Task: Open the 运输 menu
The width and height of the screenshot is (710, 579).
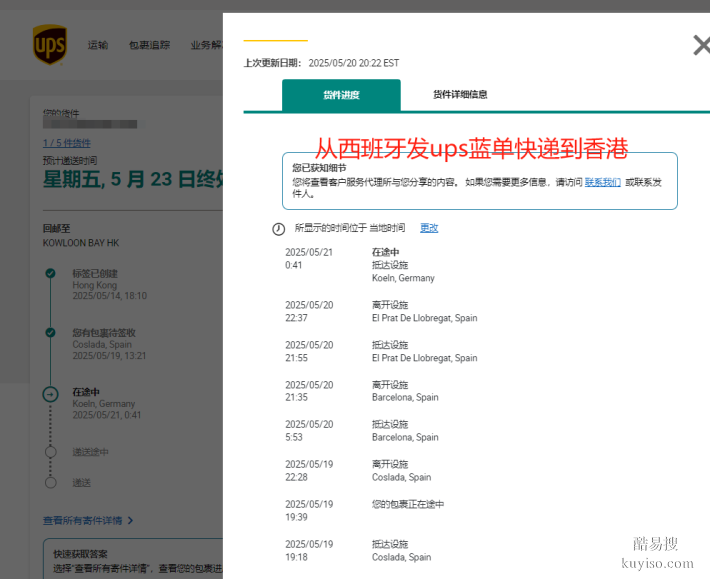Action: pos(98,45)
